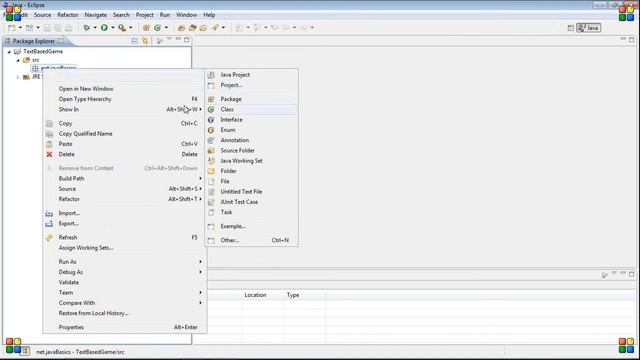Screen dimensions: 640x360
Task: Open the Debug dropdown arrow
Action: coord(95,28)
